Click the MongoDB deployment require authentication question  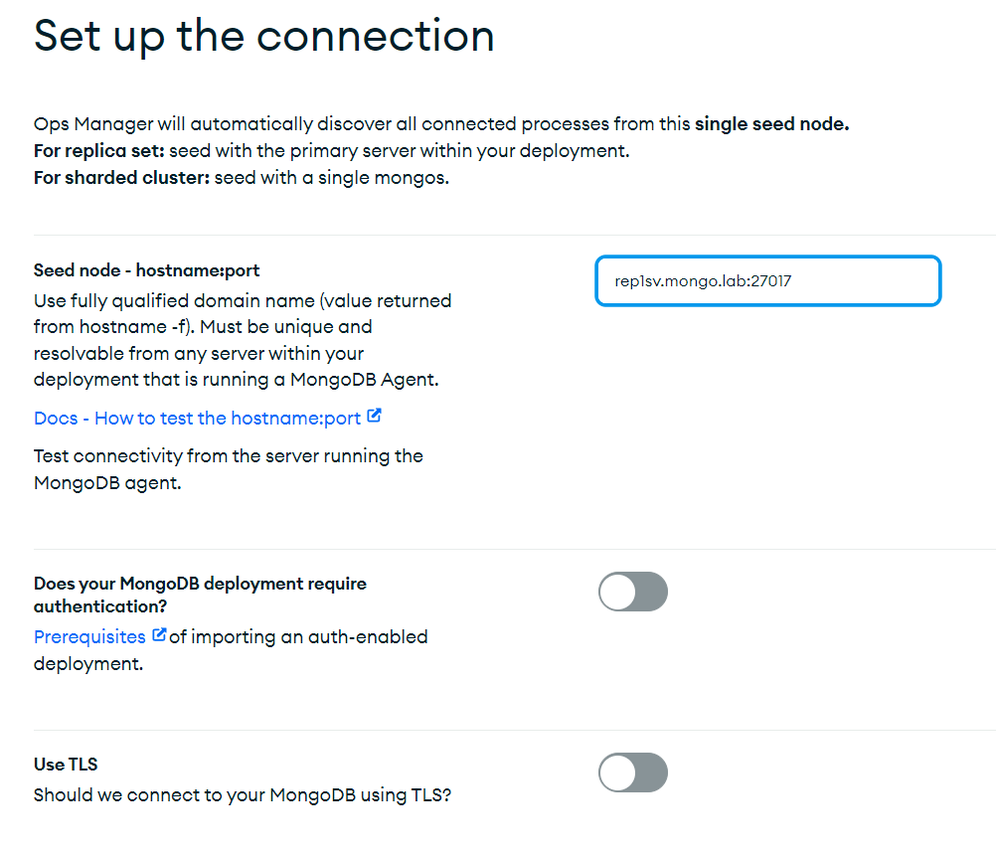(200, 595)
